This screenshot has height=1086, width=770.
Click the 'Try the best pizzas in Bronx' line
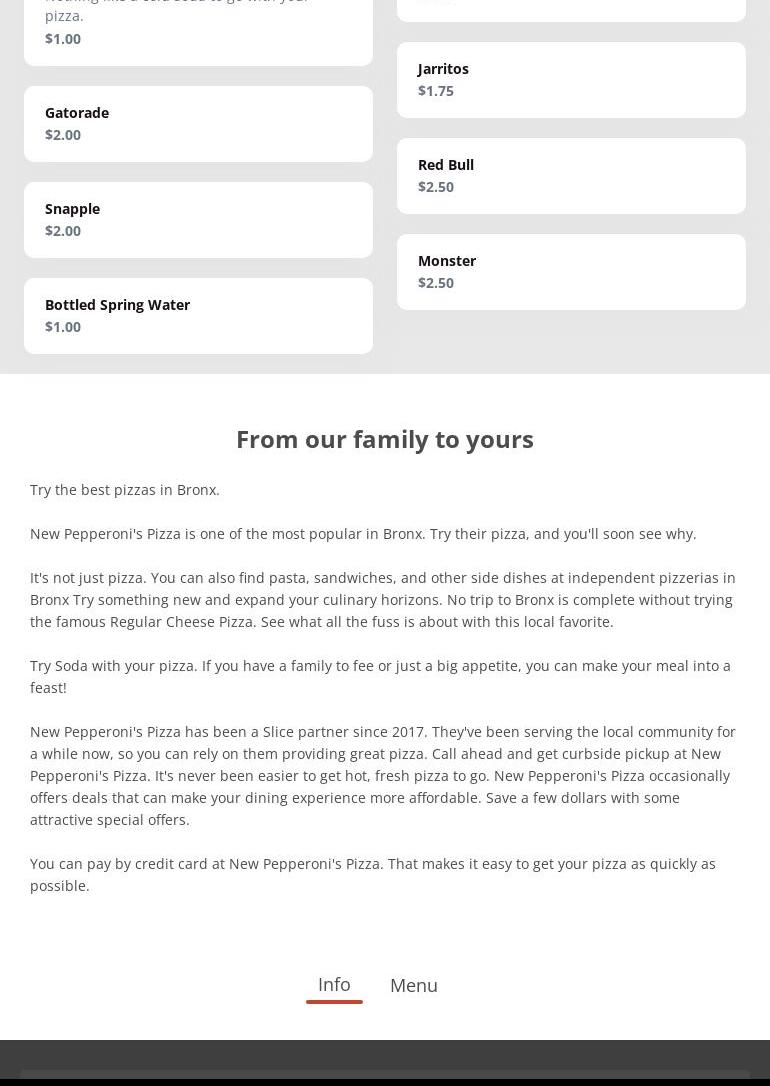point(125,490)
